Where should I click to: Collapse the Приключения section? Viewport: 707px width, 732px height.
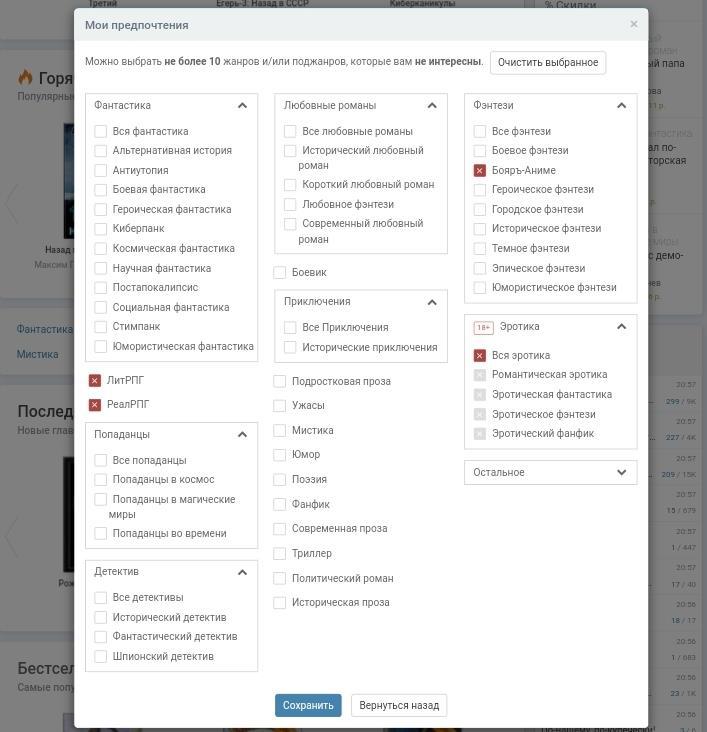(432, 302)
